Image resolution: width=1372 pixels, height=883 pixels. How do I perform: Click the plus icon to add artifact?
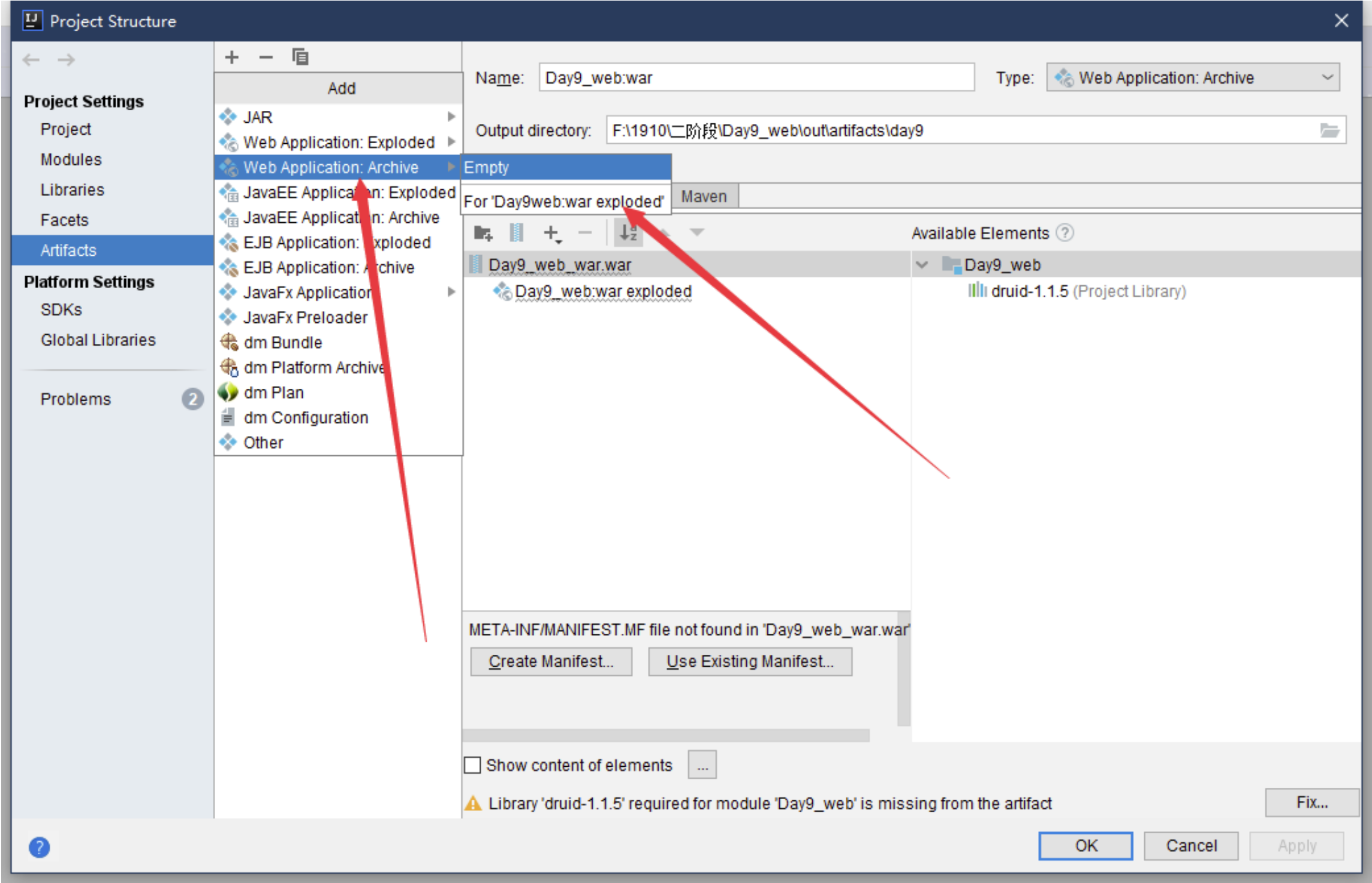[x=231, y=58]
